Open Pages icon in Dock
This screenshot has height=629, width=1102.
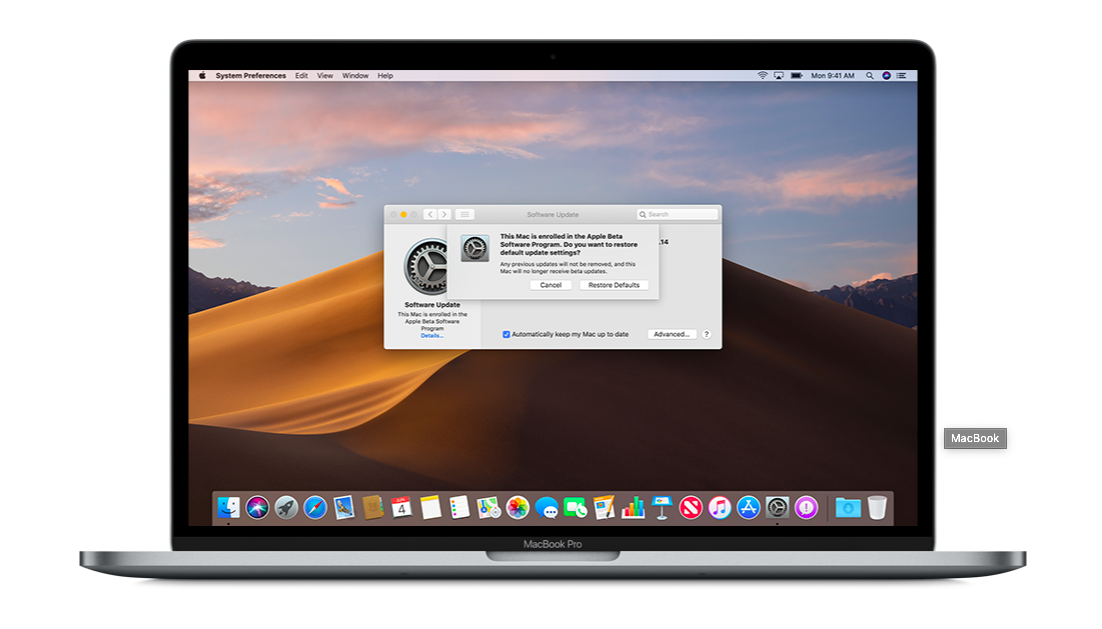pos(604,507)
